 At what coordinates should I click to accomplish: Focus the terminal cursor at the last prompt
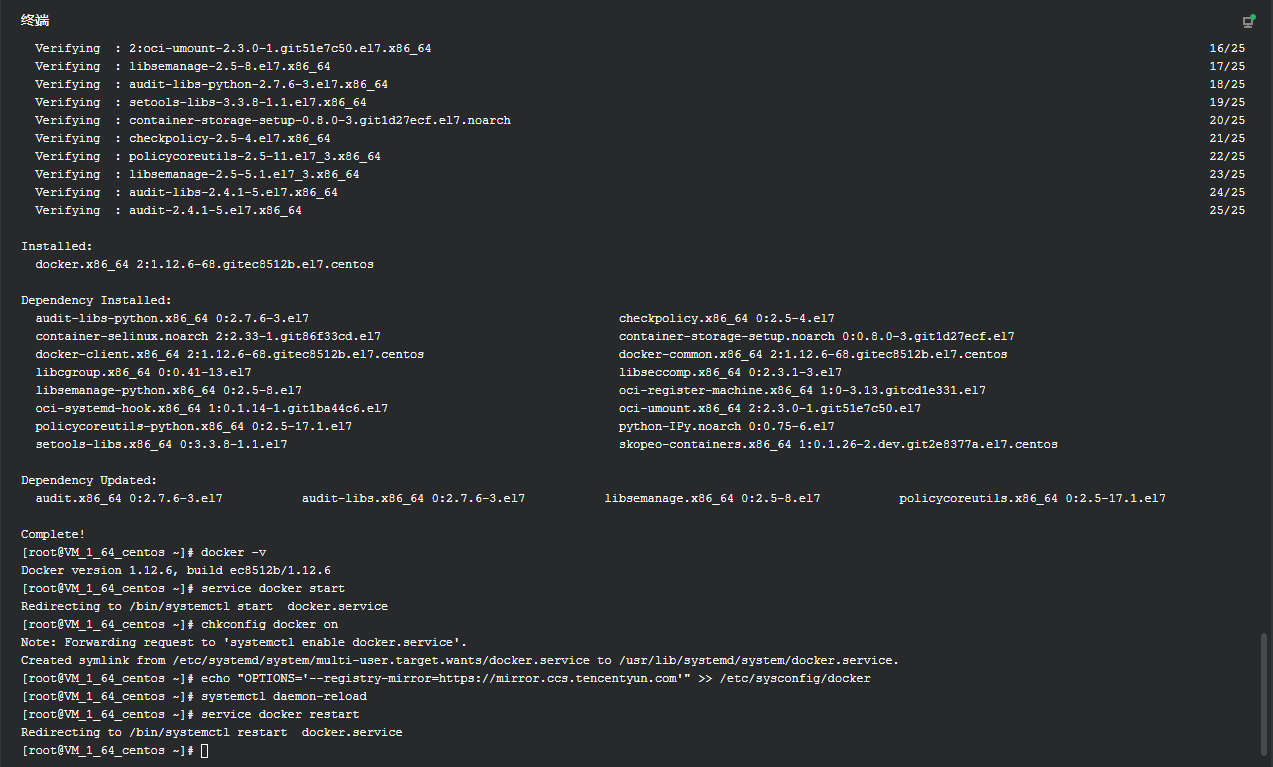[x=204, y=751]
